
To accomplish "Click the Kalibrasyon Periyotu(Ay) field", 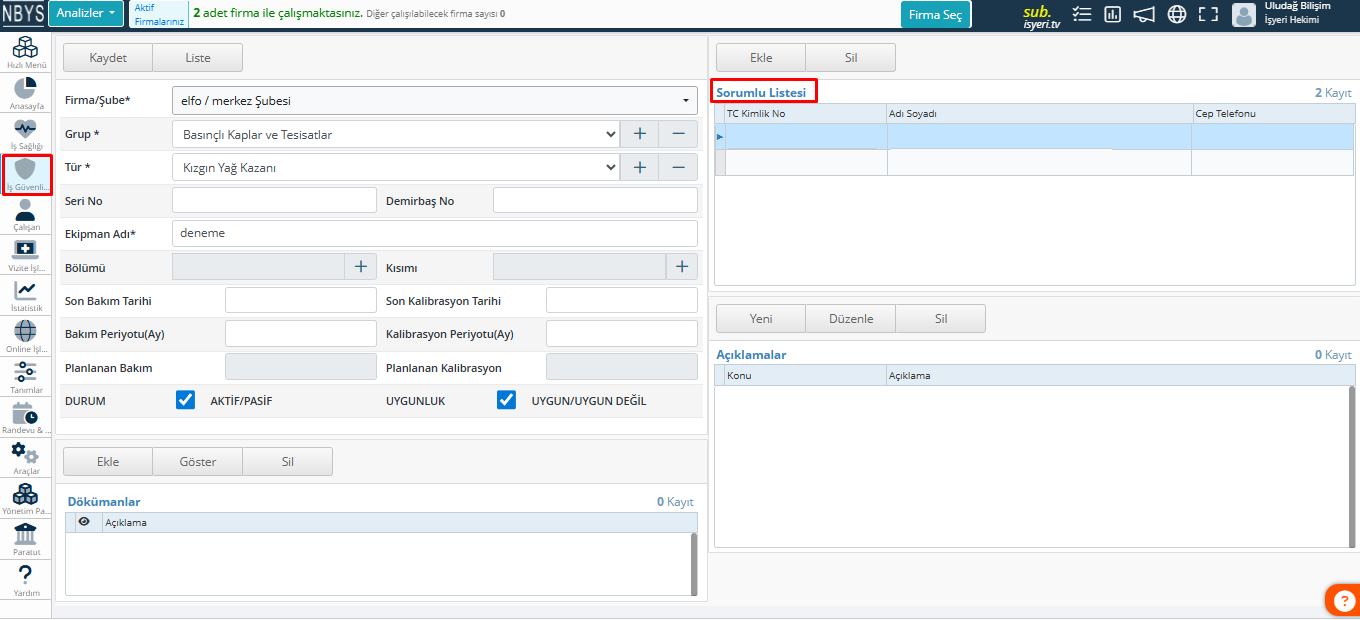I will point(622,334).
